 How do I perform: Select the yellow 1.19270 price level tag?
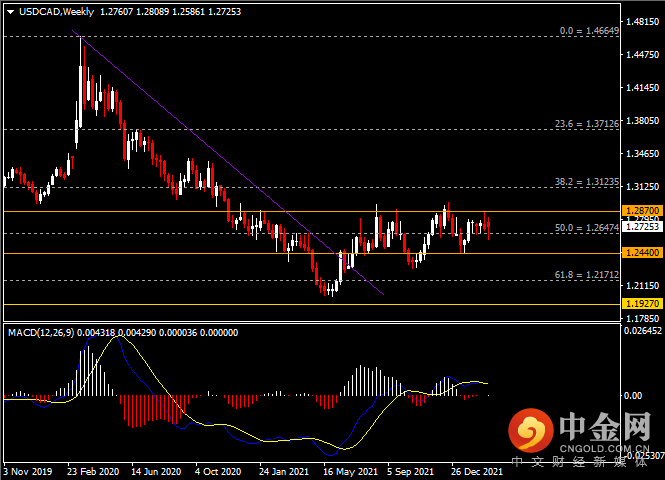[x=643, y=304]
